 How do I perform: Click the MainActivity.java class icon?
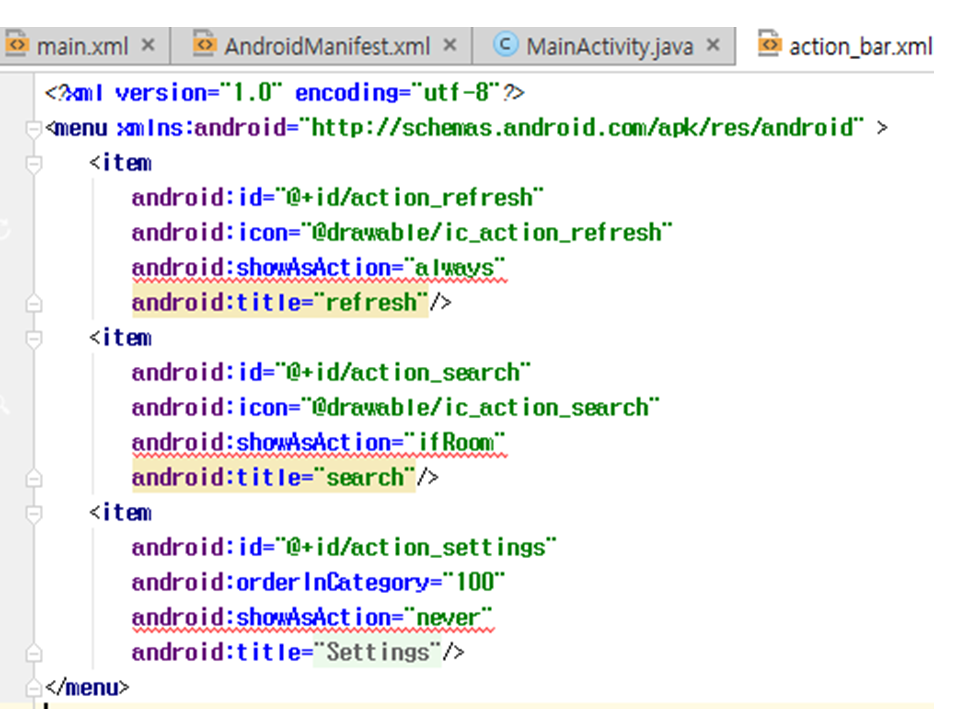[x=507, y=45]
